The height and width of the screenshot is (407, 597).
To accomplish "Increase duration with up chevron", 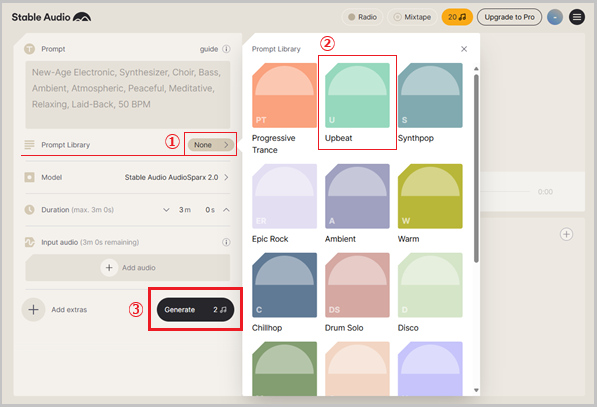I will click(x=226, y=210).
